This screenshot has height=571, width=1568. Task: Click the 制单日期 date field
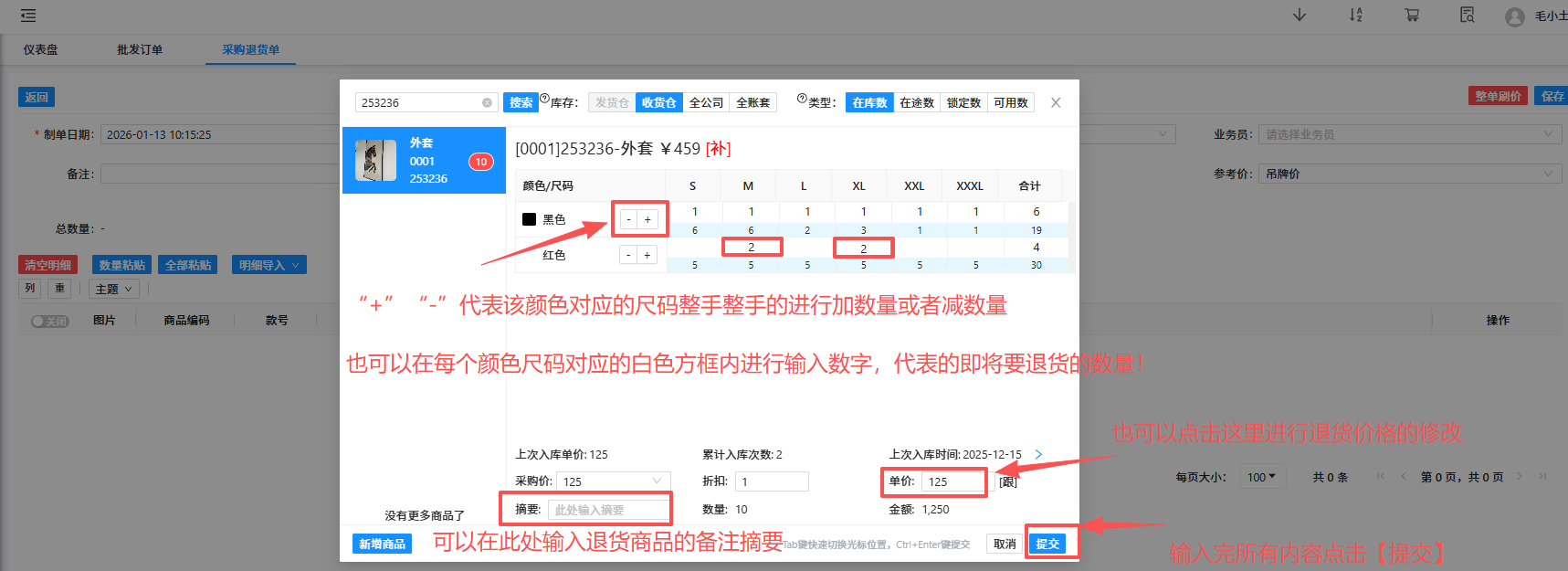point(219,134)
